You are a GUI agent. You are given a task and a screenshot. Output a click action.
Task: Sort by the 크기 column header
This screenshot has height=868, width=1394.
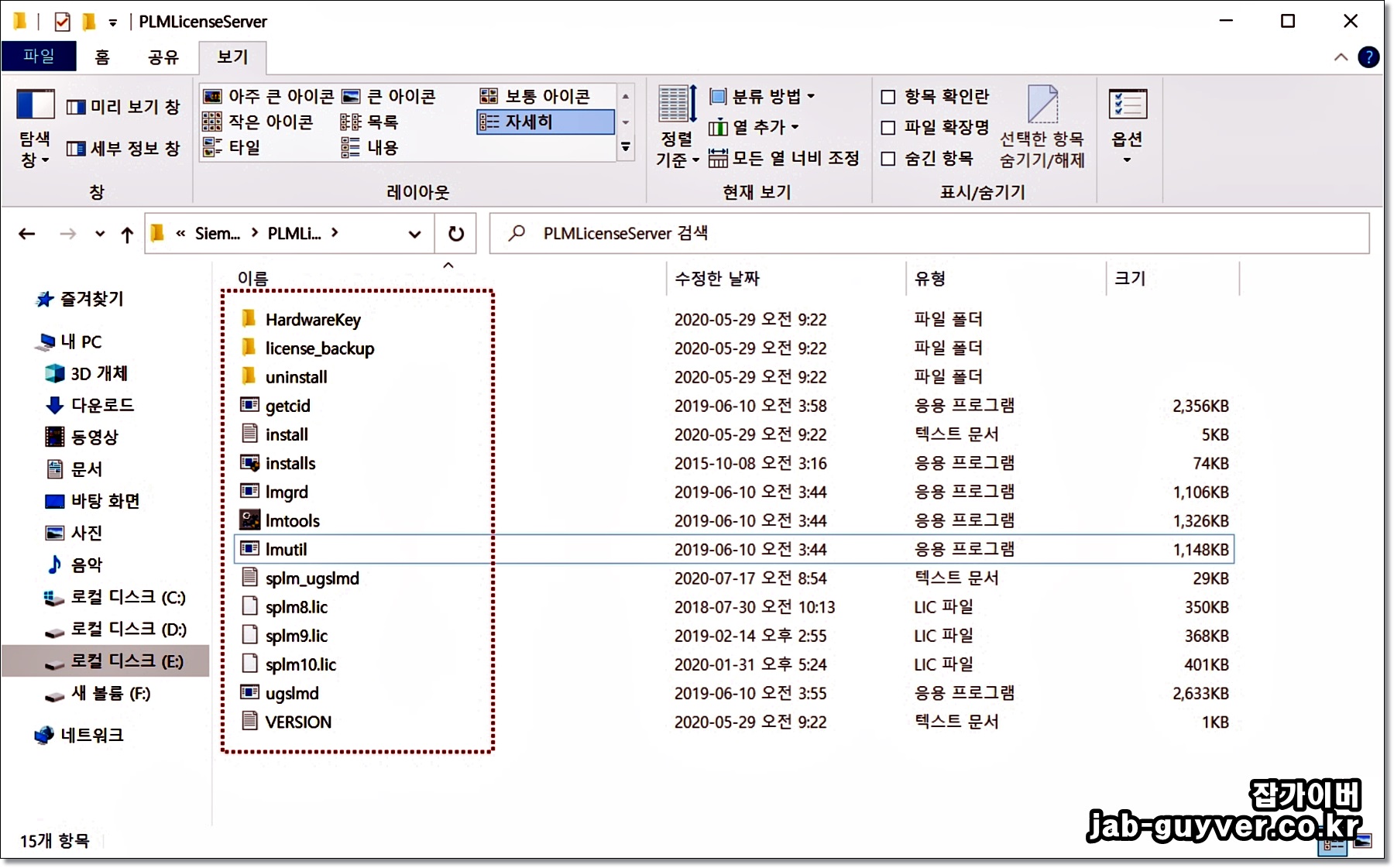tap(1130, 278)
